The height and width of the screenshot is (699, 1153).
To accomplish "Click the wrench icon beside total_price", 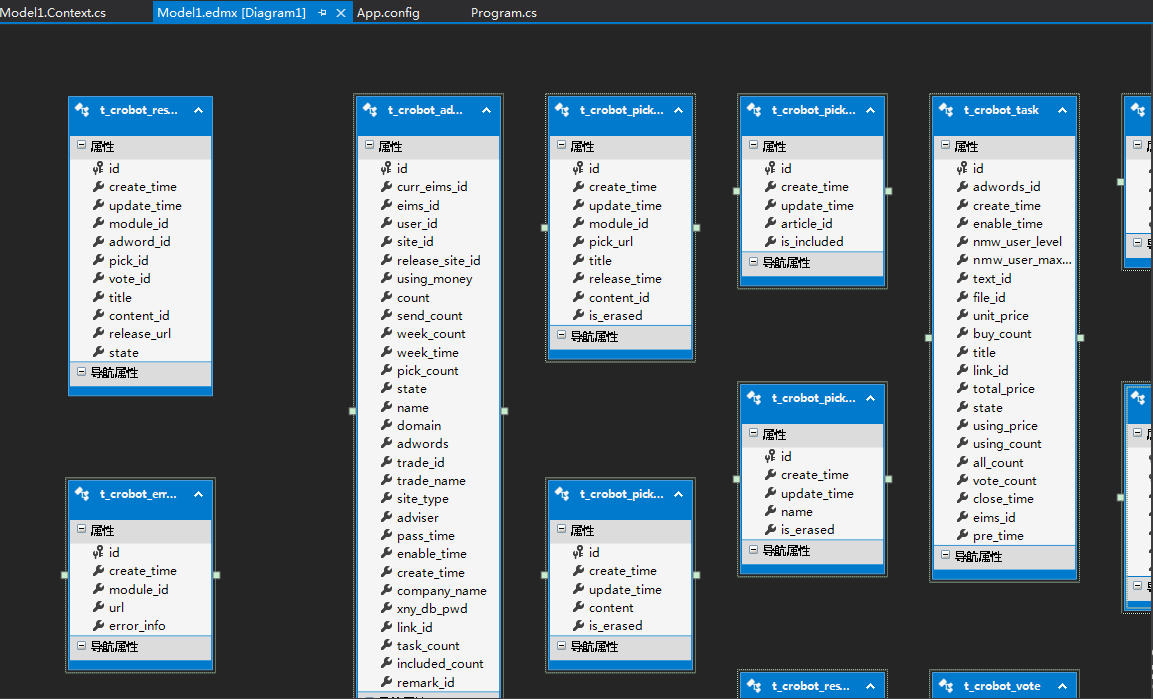I will point(962,389).
